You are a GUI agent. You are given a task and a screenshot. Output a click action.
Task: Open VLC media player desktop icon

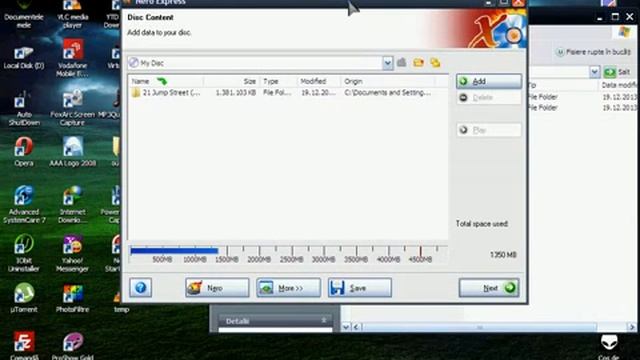click(x=72, y=14)
